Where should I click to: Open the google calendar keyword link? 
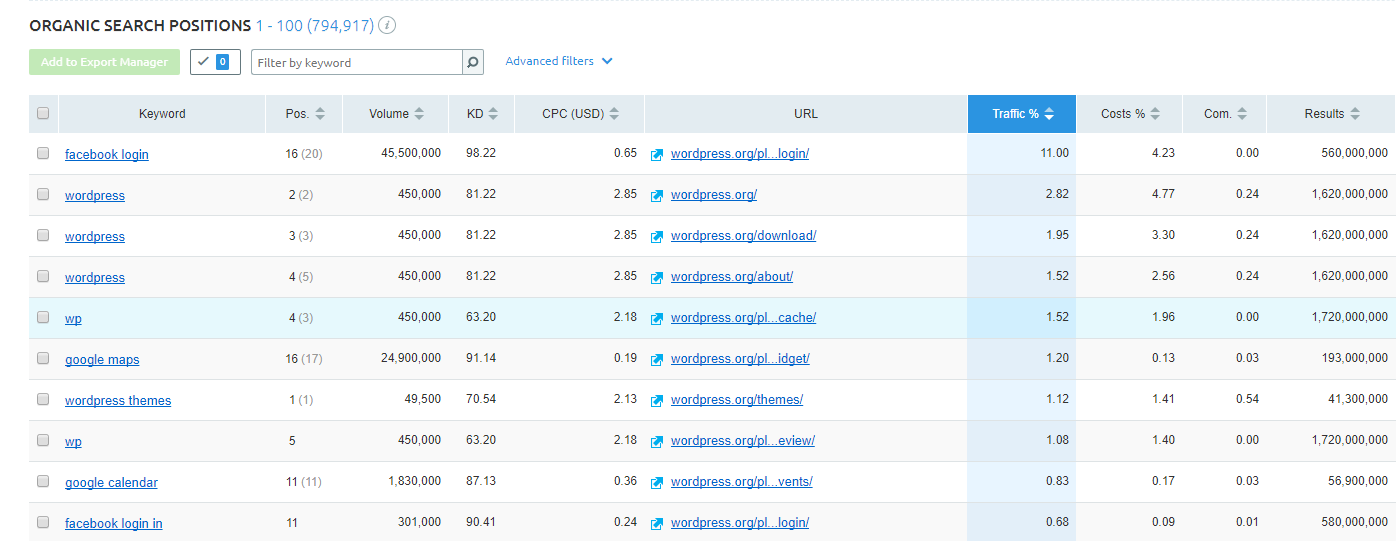(x=111, y=483)
